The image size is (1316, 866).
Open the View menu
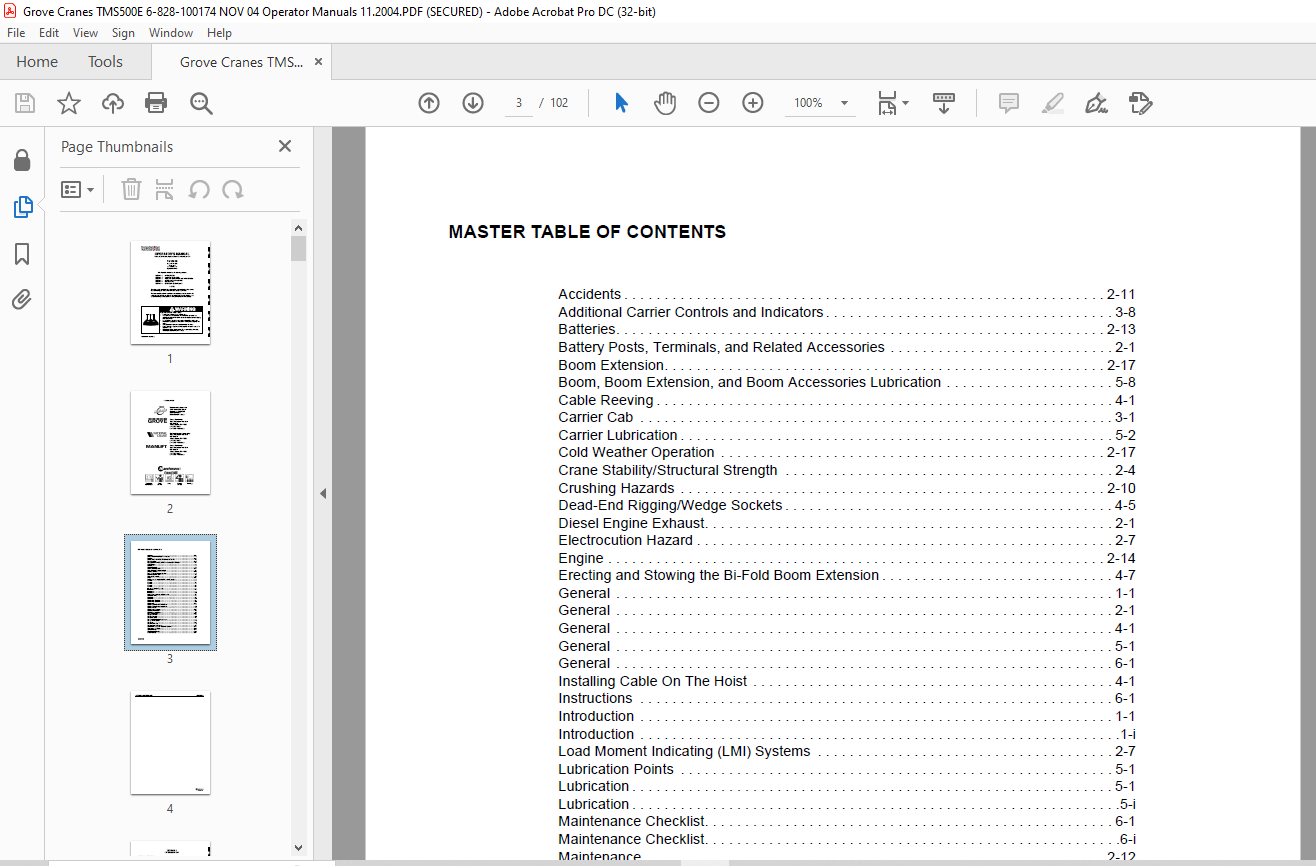(86, 33)
